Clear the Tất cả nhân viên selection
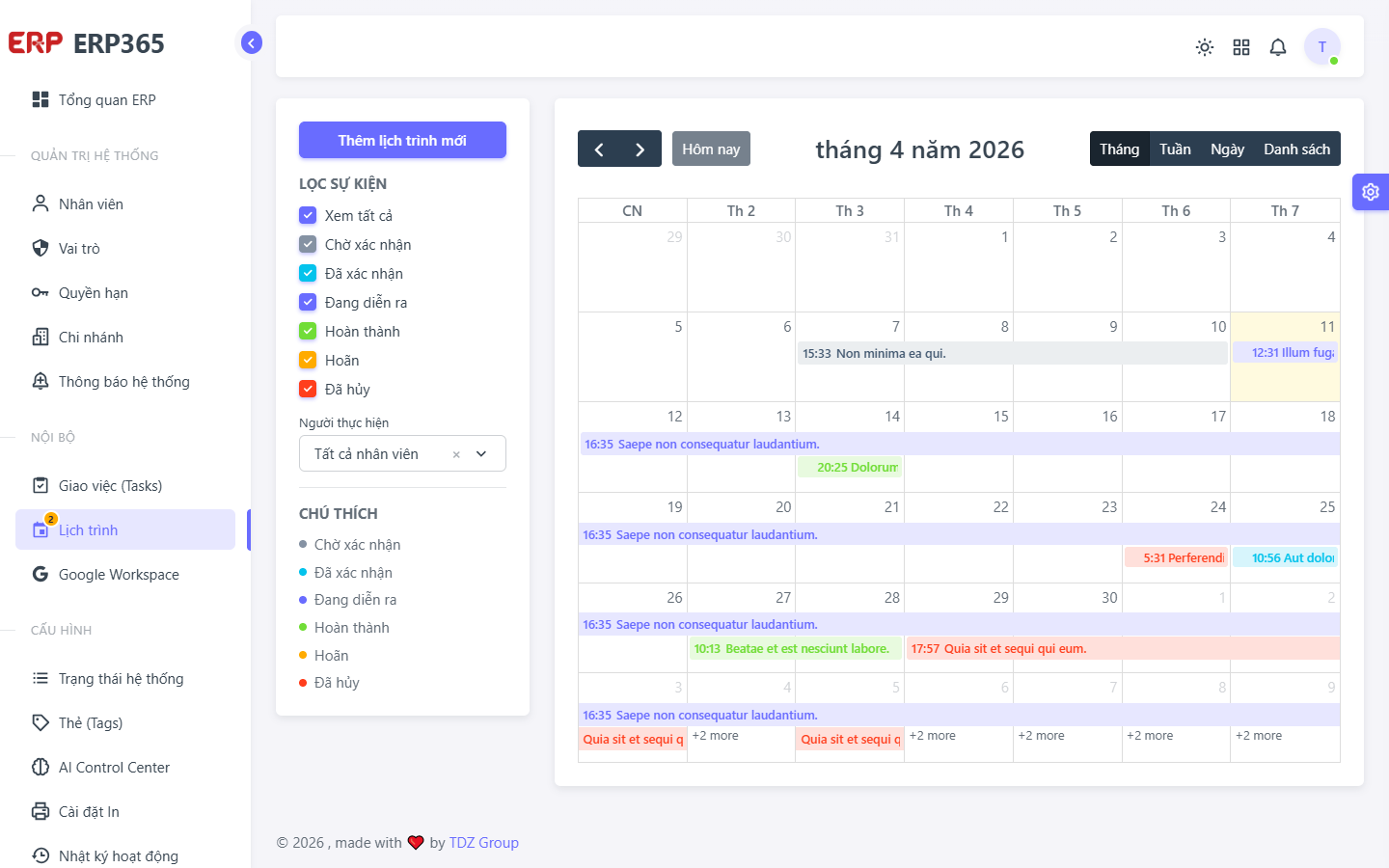 point(456,454)
